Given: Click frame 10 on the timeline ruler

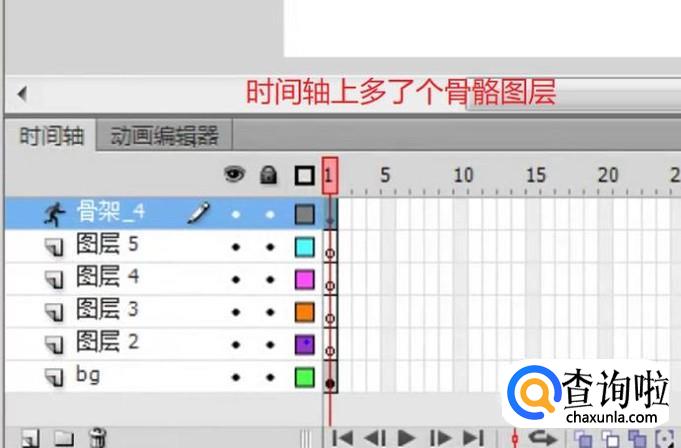Looking at the screenshot, I should click(460, 177).
